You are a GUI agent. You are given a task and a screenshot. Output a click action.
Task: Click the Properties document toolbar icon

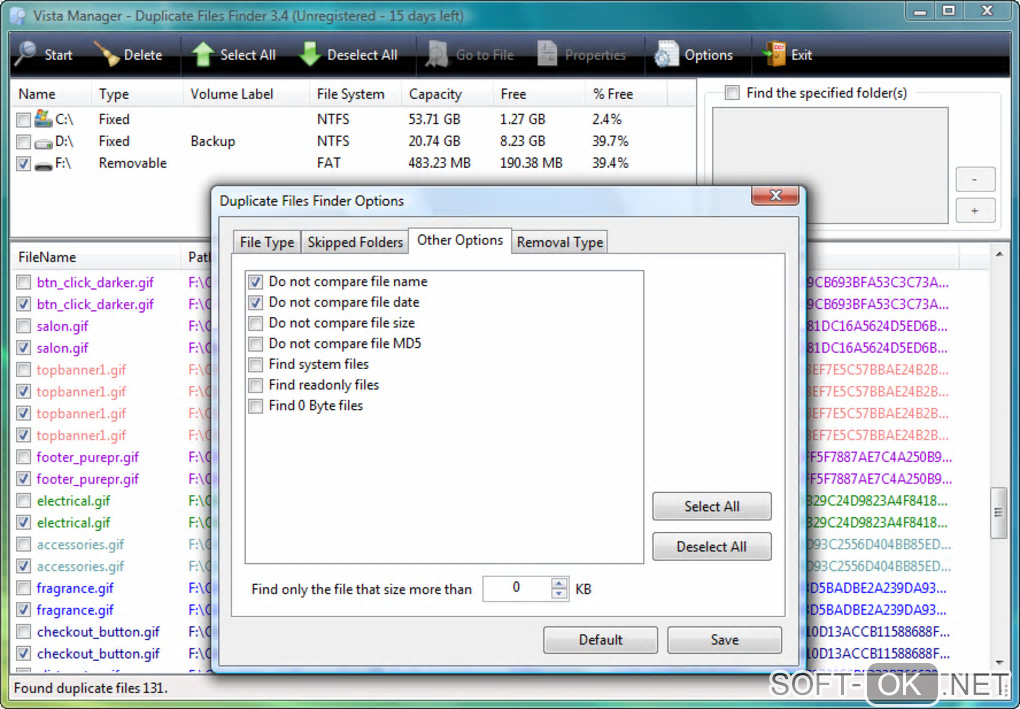pos(547,54)
